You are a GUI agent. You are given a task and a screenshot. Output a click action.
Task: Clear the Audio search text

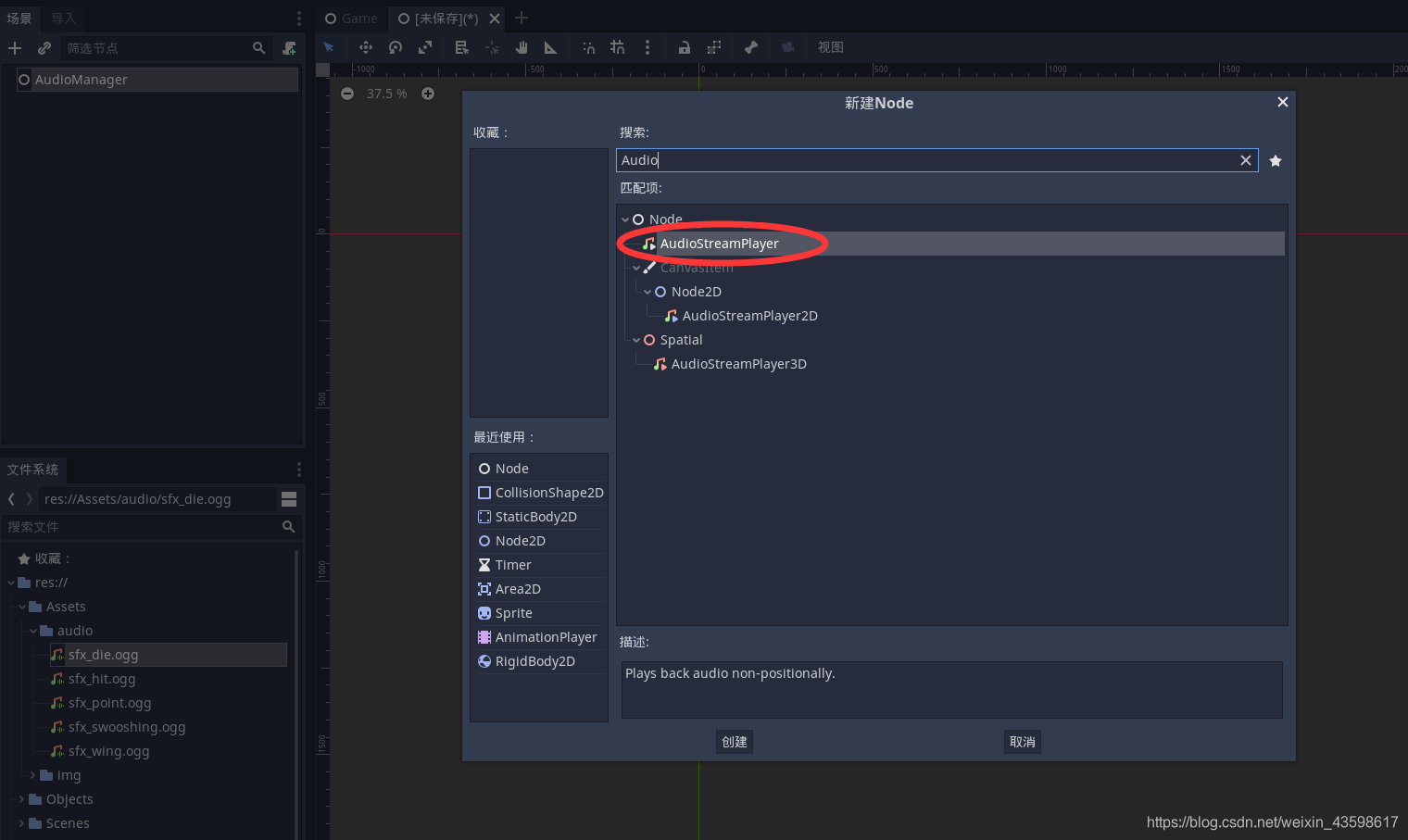coord(1246,160)
